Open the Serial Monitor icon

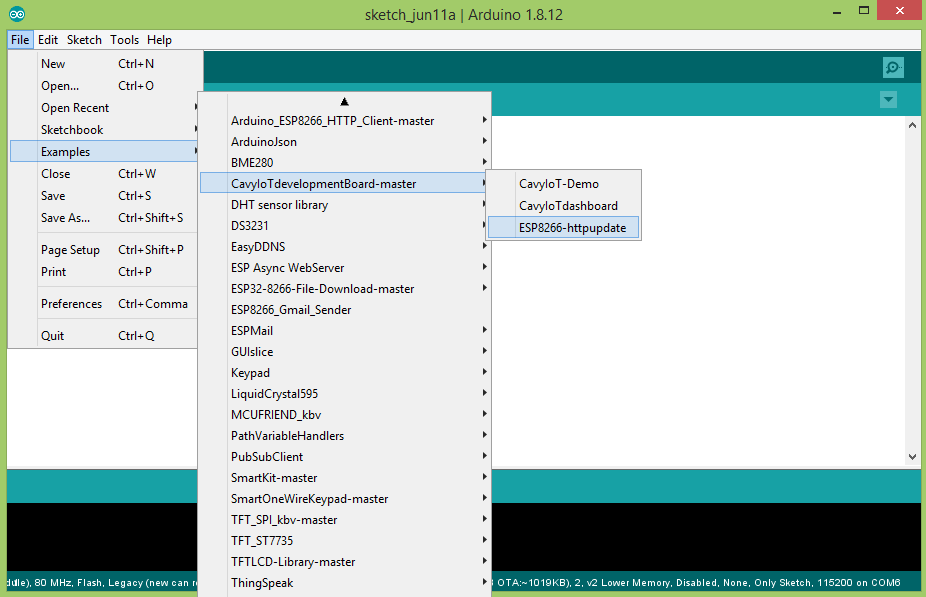tap(892, 68)
